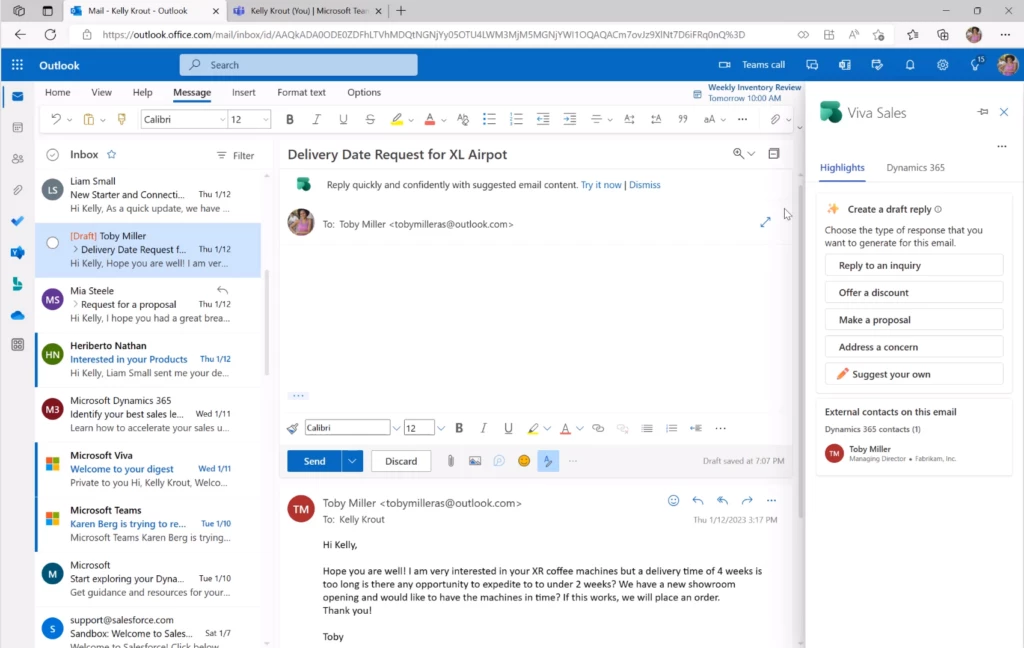The height and width of the screenshot is (648, 1024).
Task: Click the Viva Sales icon in compose toolbar
Action: 548,461
